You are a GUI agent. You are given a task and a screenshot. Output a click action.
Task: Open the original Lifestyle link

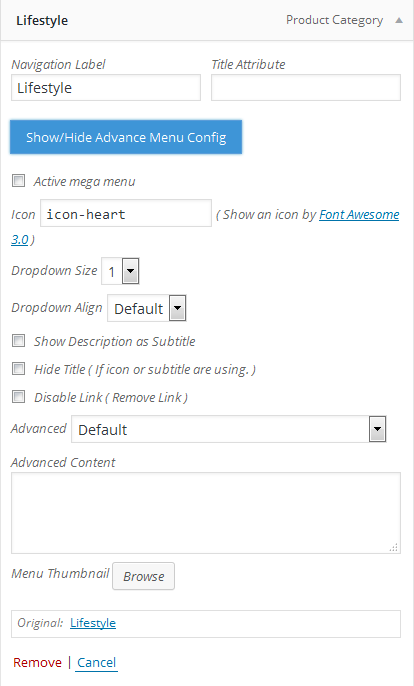pos(93,623)
